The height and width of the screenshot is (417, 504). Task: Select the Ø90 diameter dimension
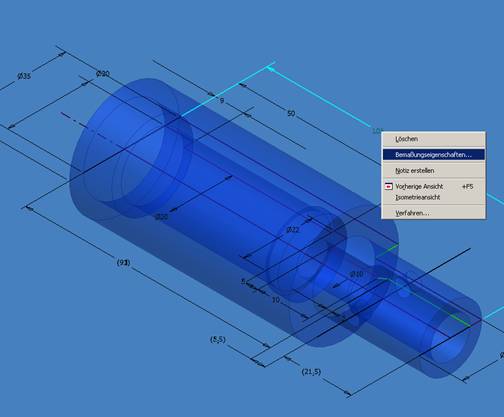(103, 74)
